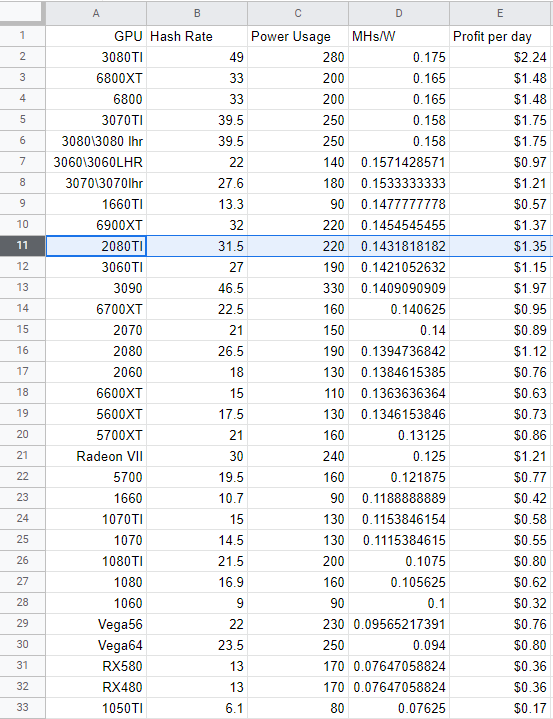Select the Vega64 cell
Viewport: 553px width, 719px height.
point(96,645)
